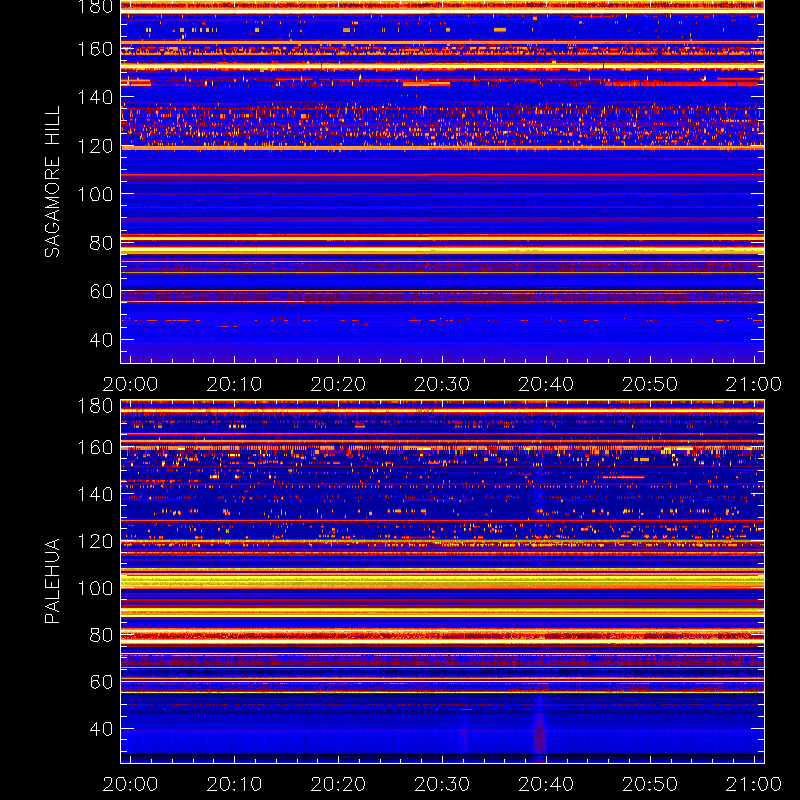Click 20:50 time label below Palehua plot
This screenshot has width=800, height=800.
(x=650, y=784)
